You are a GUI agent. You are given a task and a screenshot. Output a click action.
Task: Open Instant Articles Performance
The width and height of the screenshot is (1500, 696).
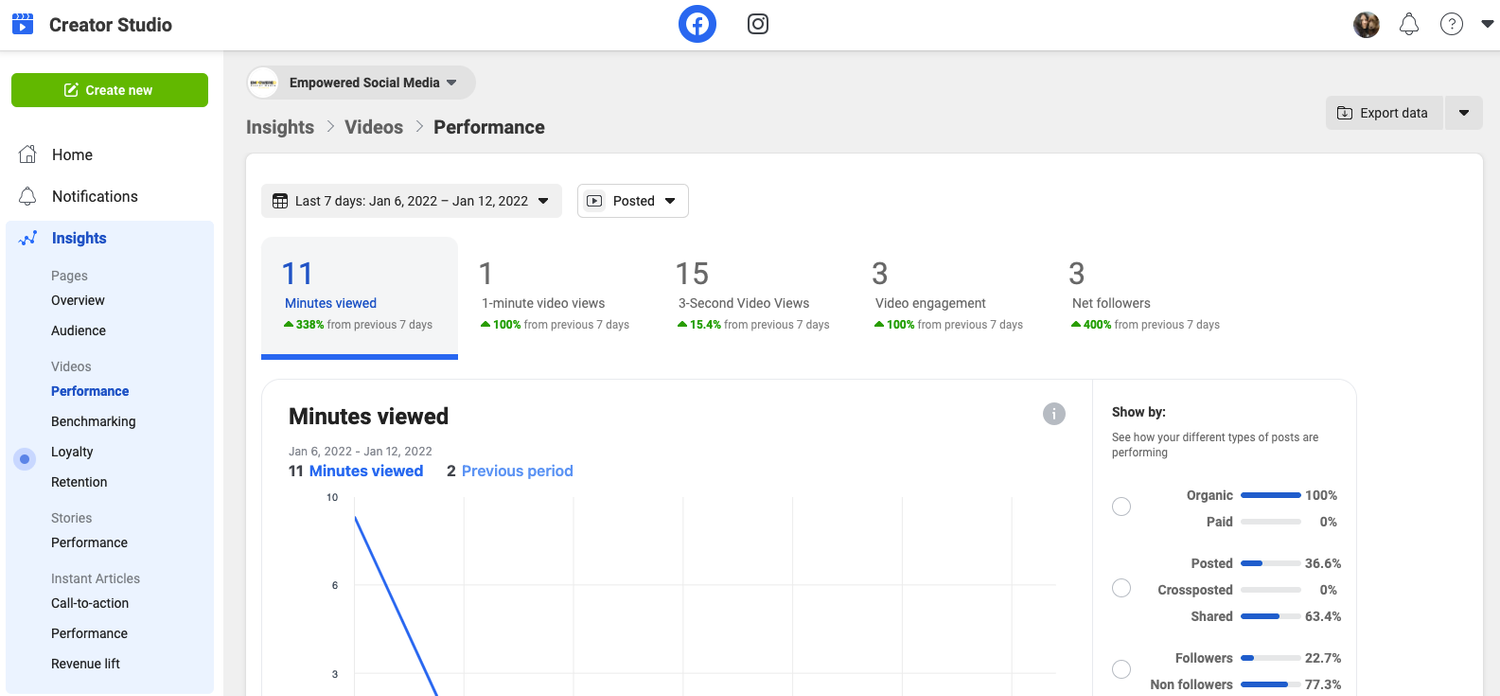(x=89, y=634)
